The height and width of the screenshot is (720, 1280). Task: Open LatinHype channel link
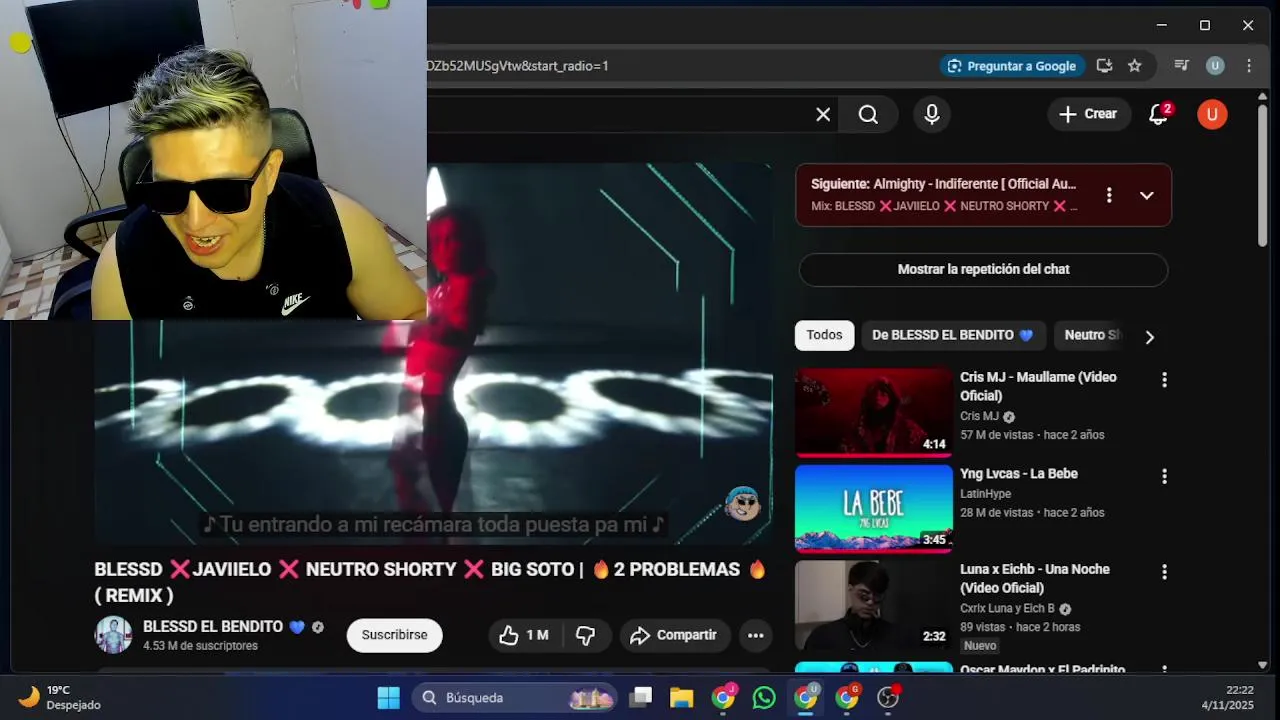985,494
